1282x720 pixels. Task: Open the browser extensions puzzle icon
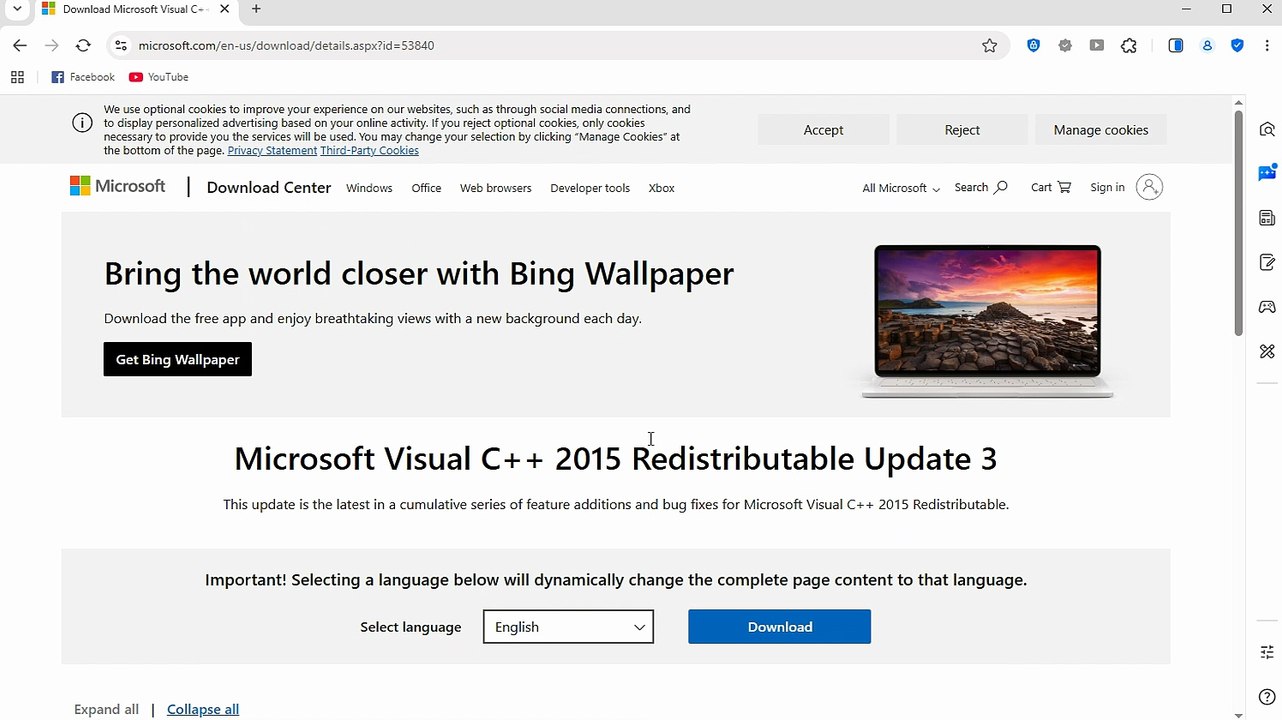[1129, 45]
